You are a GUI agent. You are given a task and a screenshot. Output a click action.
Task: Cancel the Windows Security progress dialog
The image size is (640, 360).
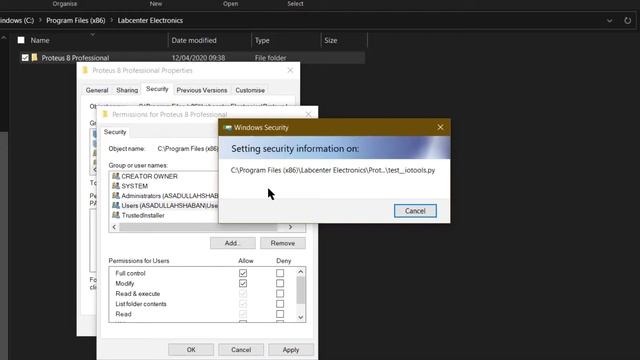pyautogui.click(x=415, y=211)
